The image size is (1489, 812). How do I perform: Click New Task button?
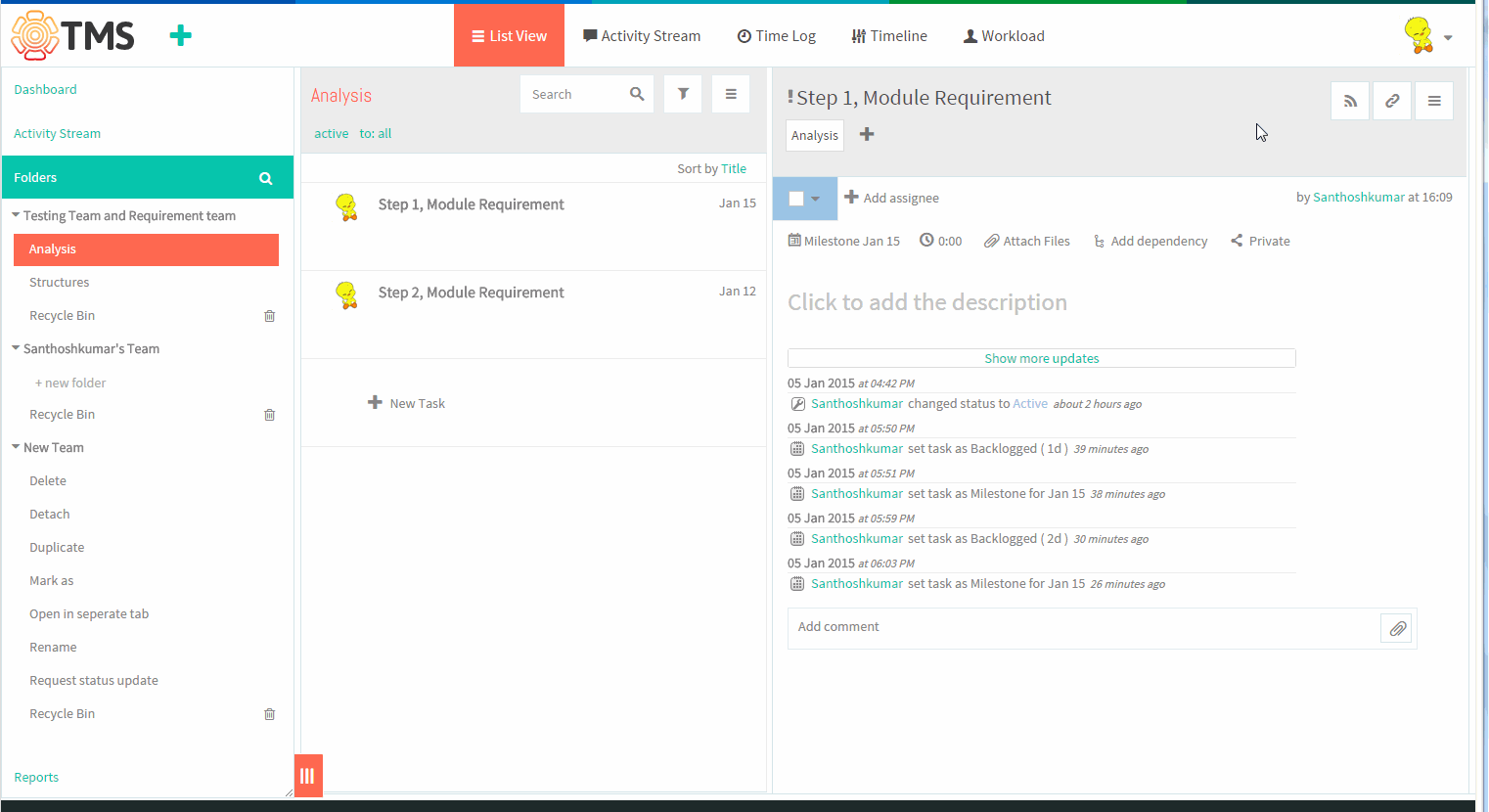406,403
